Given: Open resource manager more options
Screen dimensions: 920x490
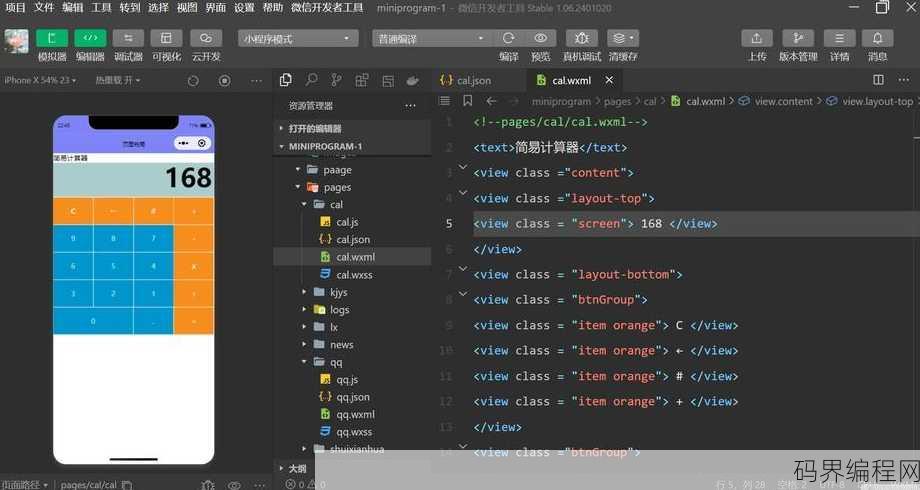Looking at the screenshot, I should pos(410,106).
